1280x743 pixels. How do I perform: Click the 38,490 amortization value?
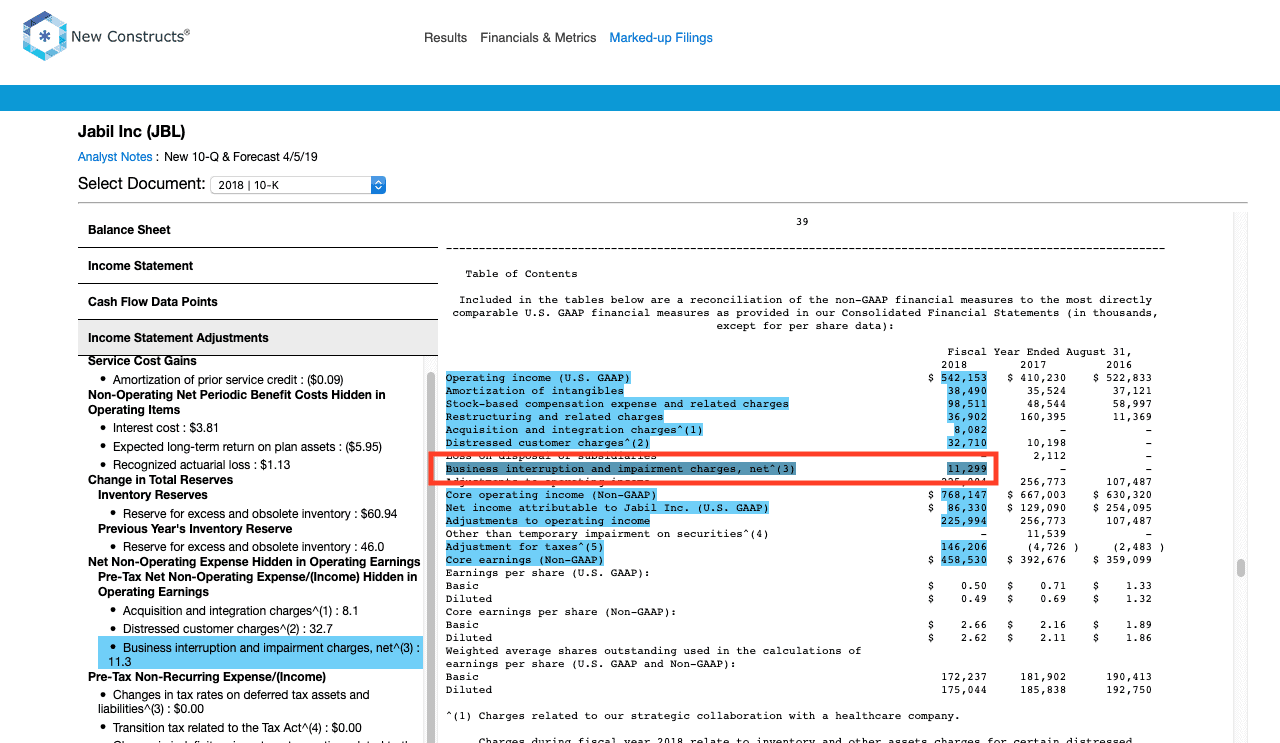967,391
